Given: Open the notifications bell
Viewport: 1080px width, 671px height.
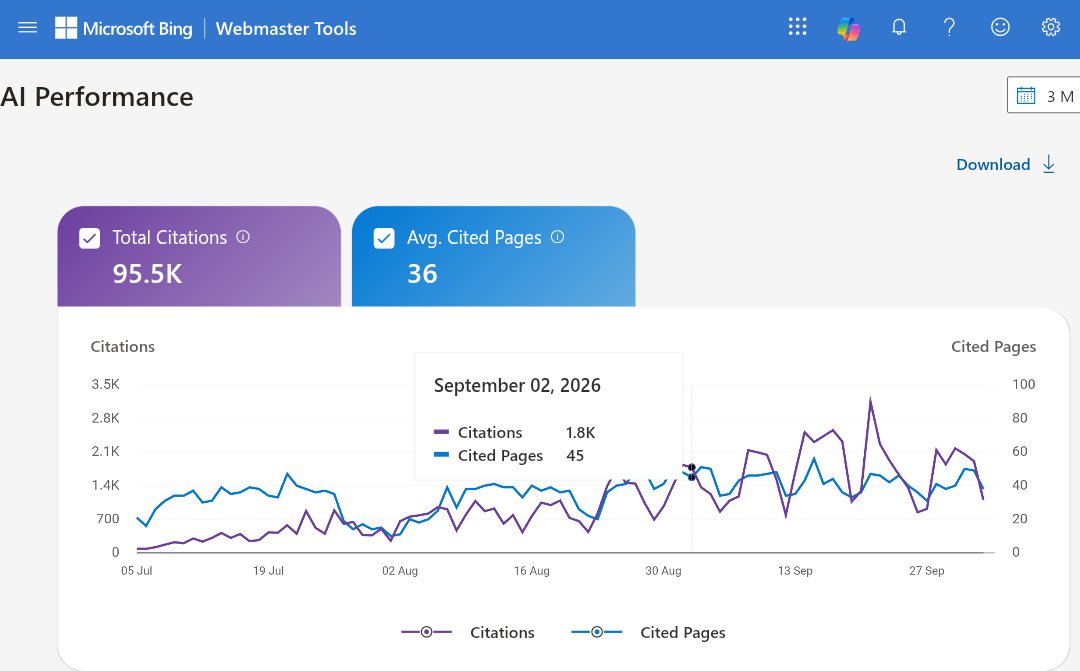Looking at the screenshot, I should pyautogui.click(x=899, y=27).
